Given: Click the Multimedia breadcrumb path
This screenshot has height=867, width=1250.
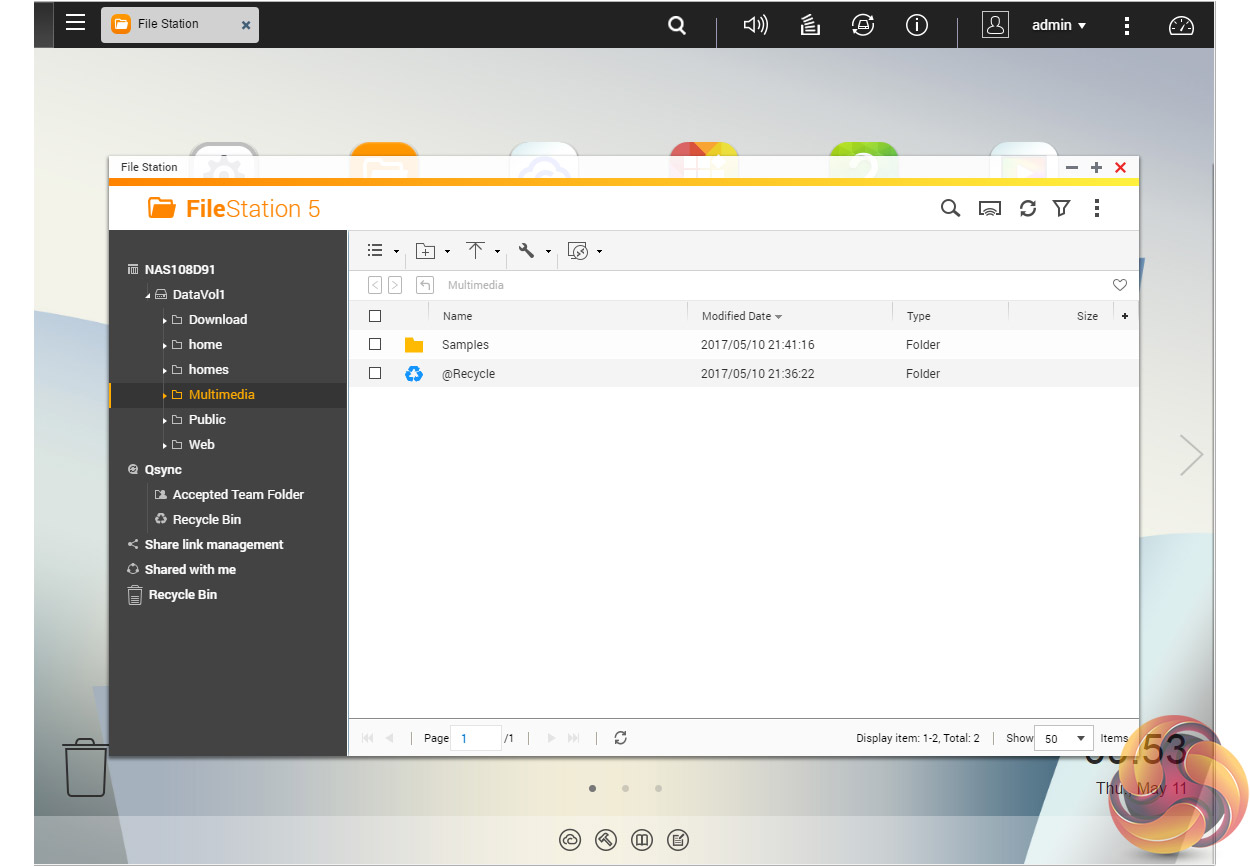Looking at the screenshot, I should [x=475, y=285].
